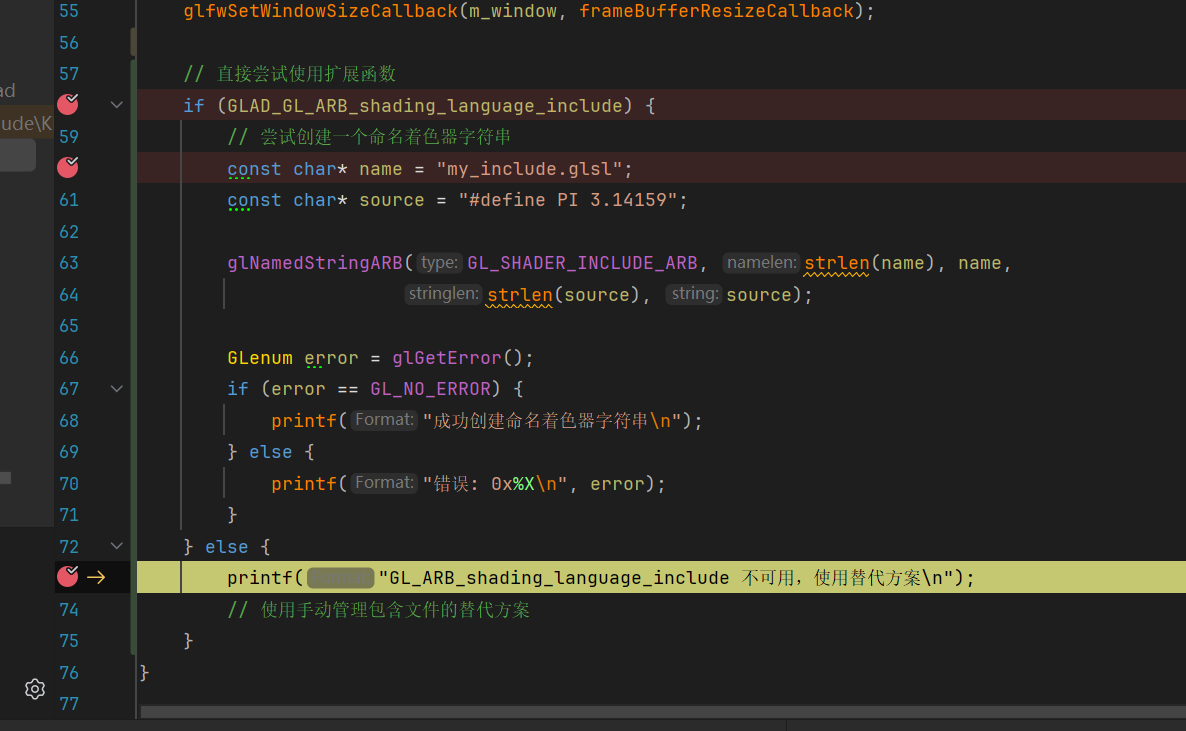Collapse the else block fold arrow at line 72

click(116, 546)
